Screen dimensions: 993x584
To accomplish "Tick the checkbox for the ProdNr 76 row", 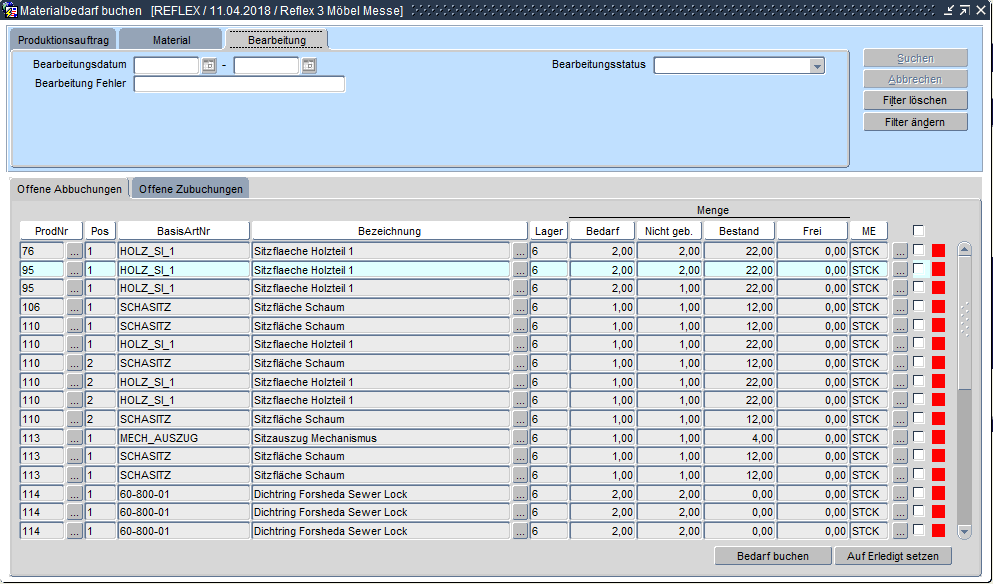I will [919, 251].
